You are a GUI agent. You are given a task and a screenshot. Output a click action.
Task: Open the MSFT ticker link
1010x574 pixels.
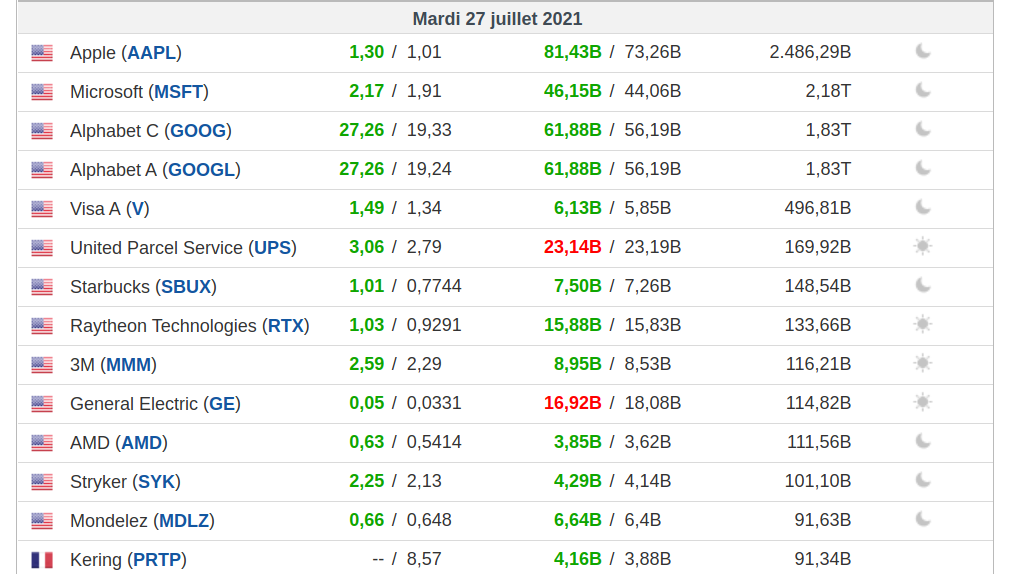click(178, 92)
